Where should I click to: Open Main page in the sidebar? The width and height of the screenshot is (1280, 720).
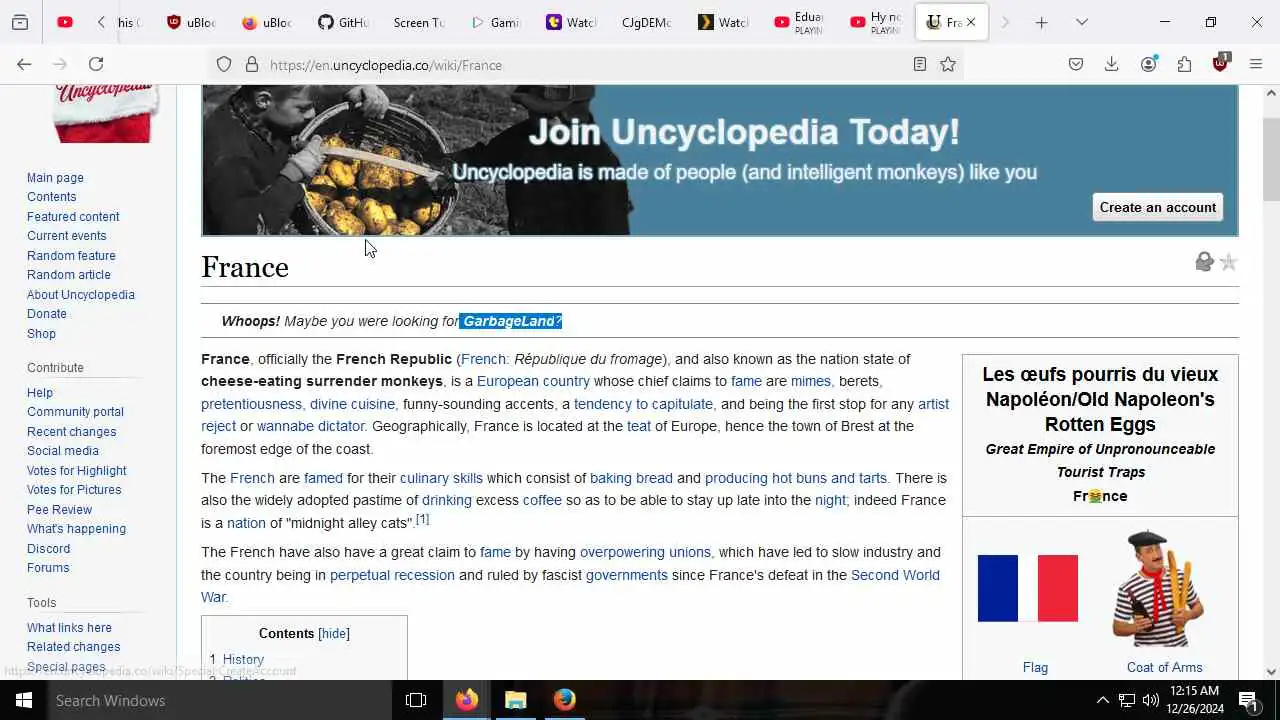coord(55,178)
